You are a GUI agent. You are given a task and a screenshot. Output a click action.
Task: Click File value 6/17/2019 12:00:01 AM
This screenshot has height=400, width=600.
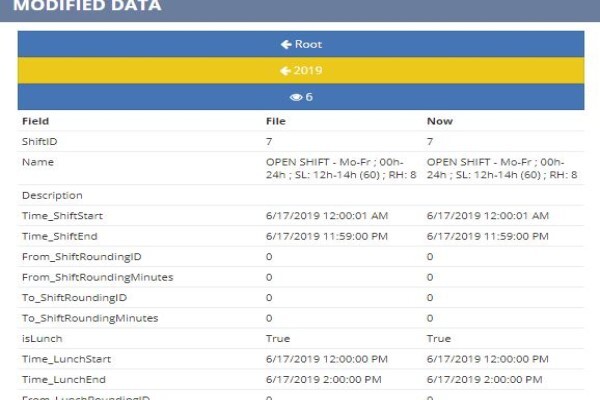pyautogui.click(x=327, y=216)
